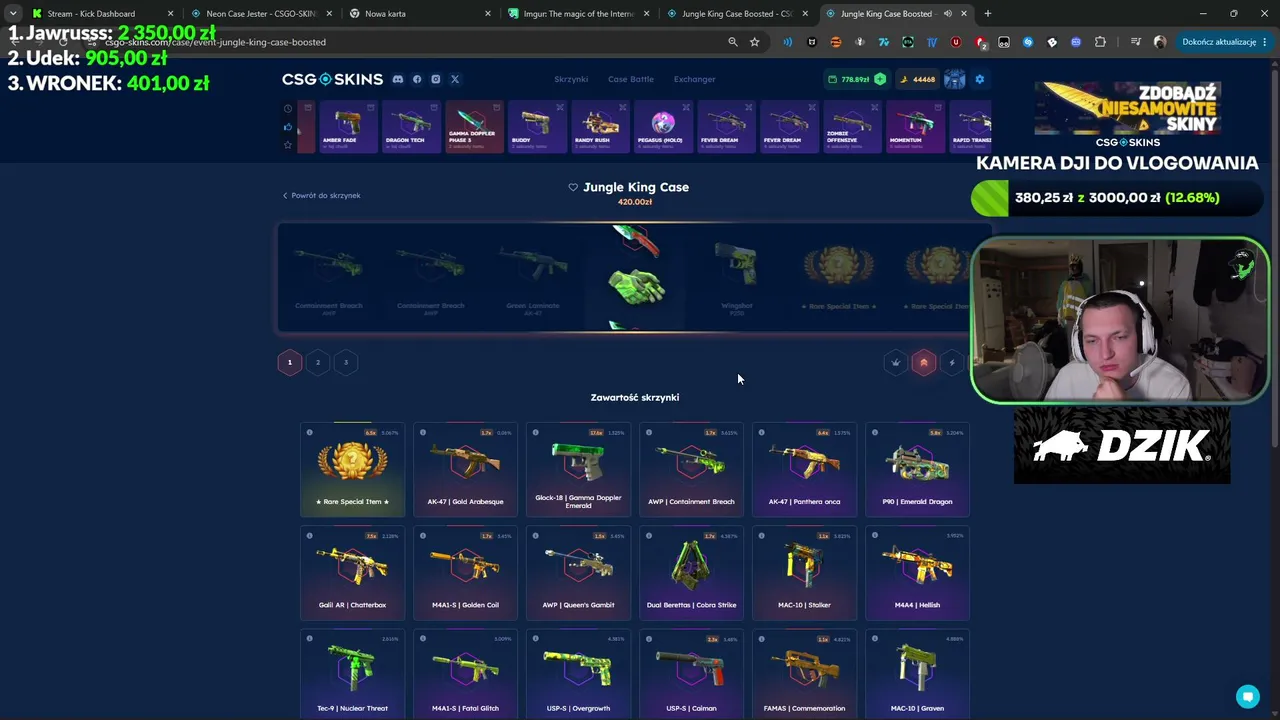The image size is (1280, 720).
Task: Open the user profile avatar
Action: (x=955, y=79)
